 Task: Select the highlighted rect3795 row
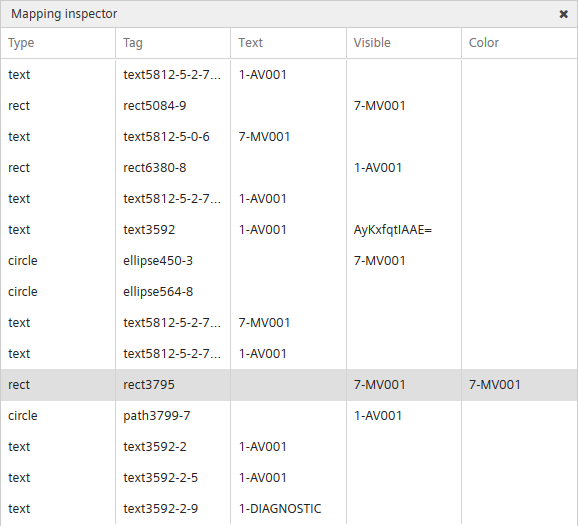(x=289, y=384)
